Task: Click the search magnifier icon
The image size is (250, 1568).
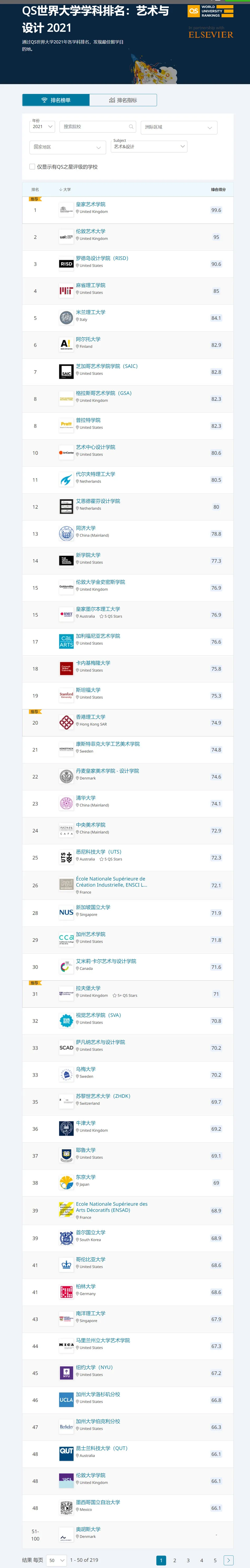Action: tap(131, 127)
